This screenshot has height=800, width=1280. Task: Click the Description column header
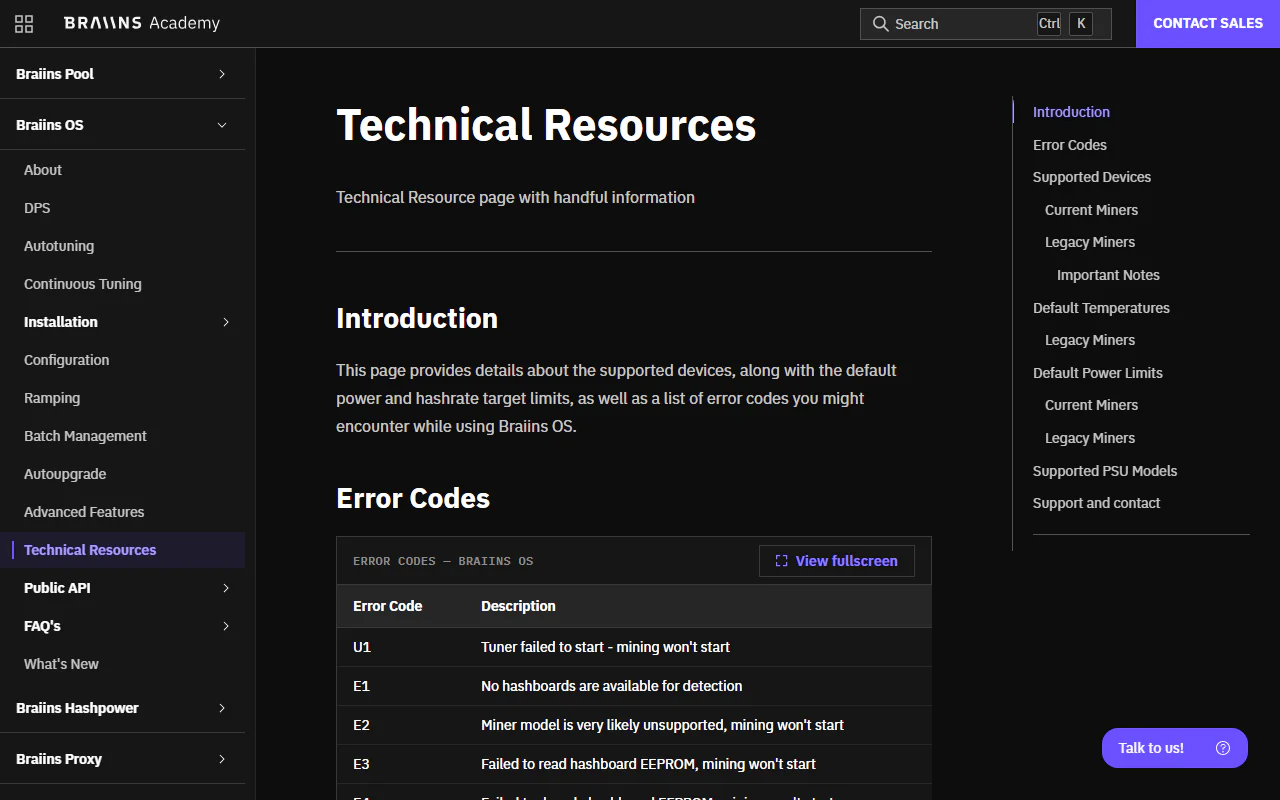[518, 606]
